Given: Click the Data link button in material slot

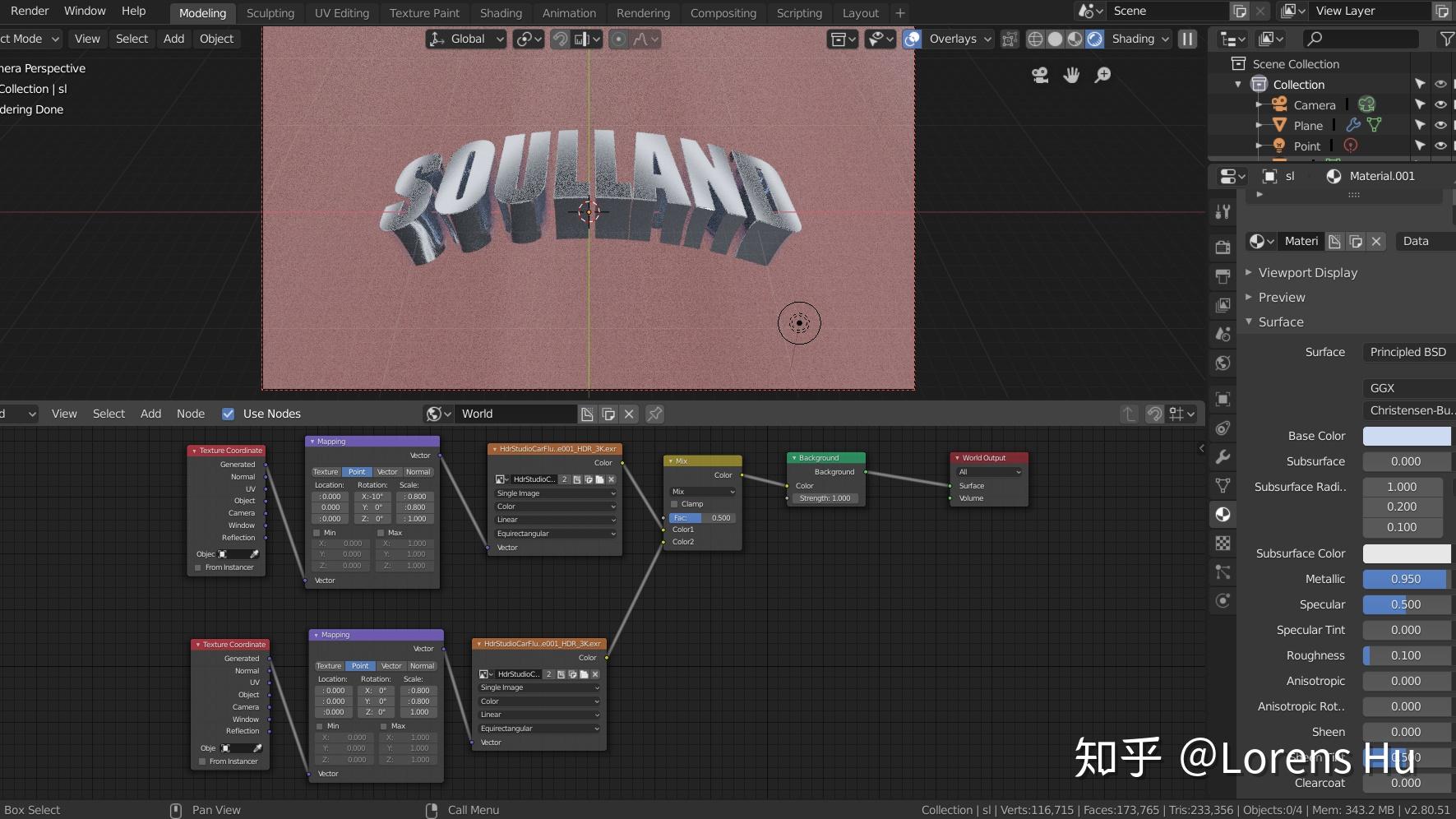Looking at the screenshot, I should (x=1425, y=241).
